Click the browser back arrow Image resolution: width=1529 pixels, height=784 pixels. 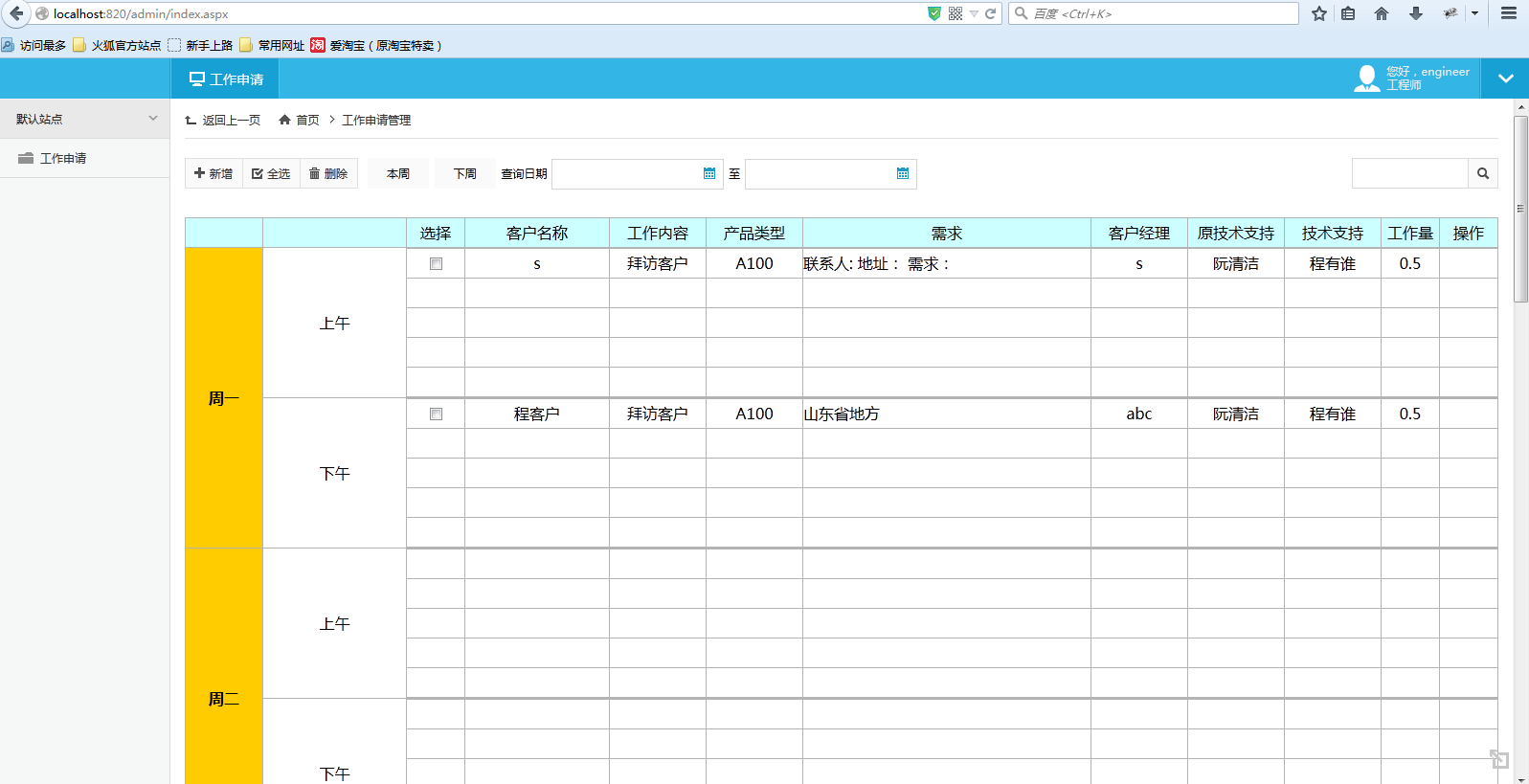tap(16, 13)
